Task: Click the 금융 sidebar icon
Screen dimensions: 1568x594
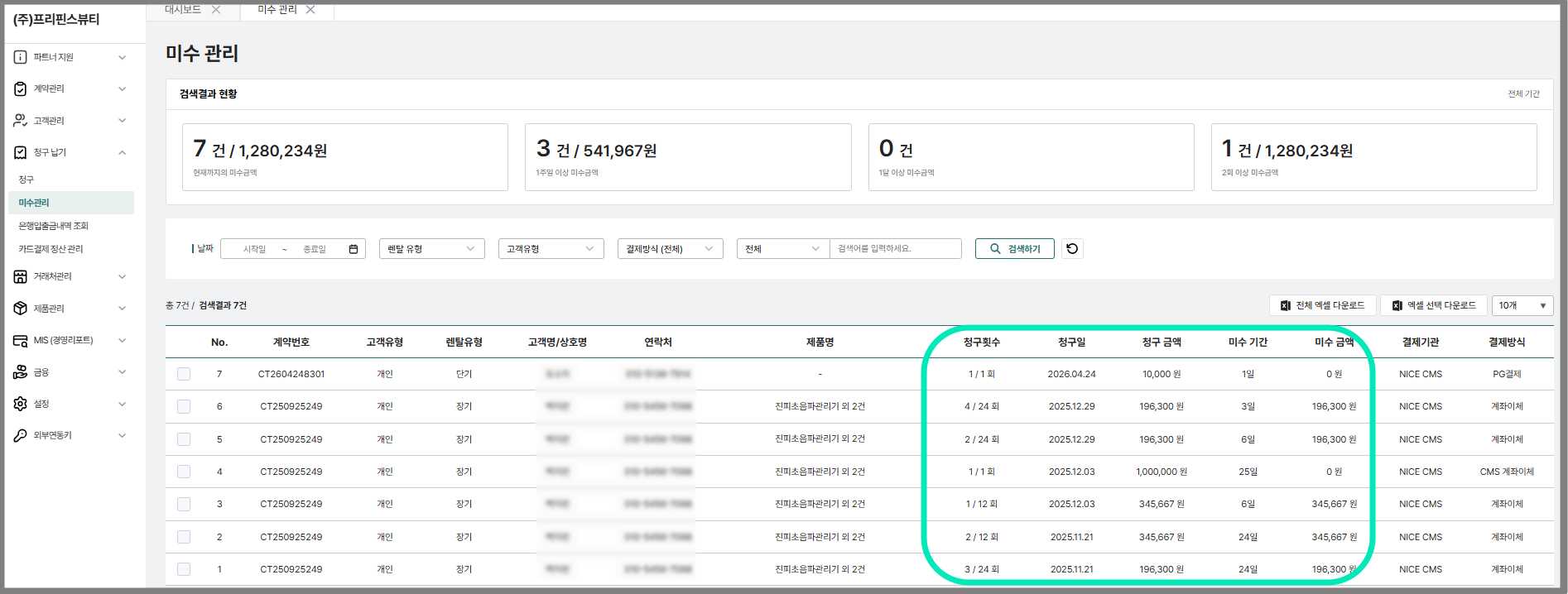Action: 21,372
